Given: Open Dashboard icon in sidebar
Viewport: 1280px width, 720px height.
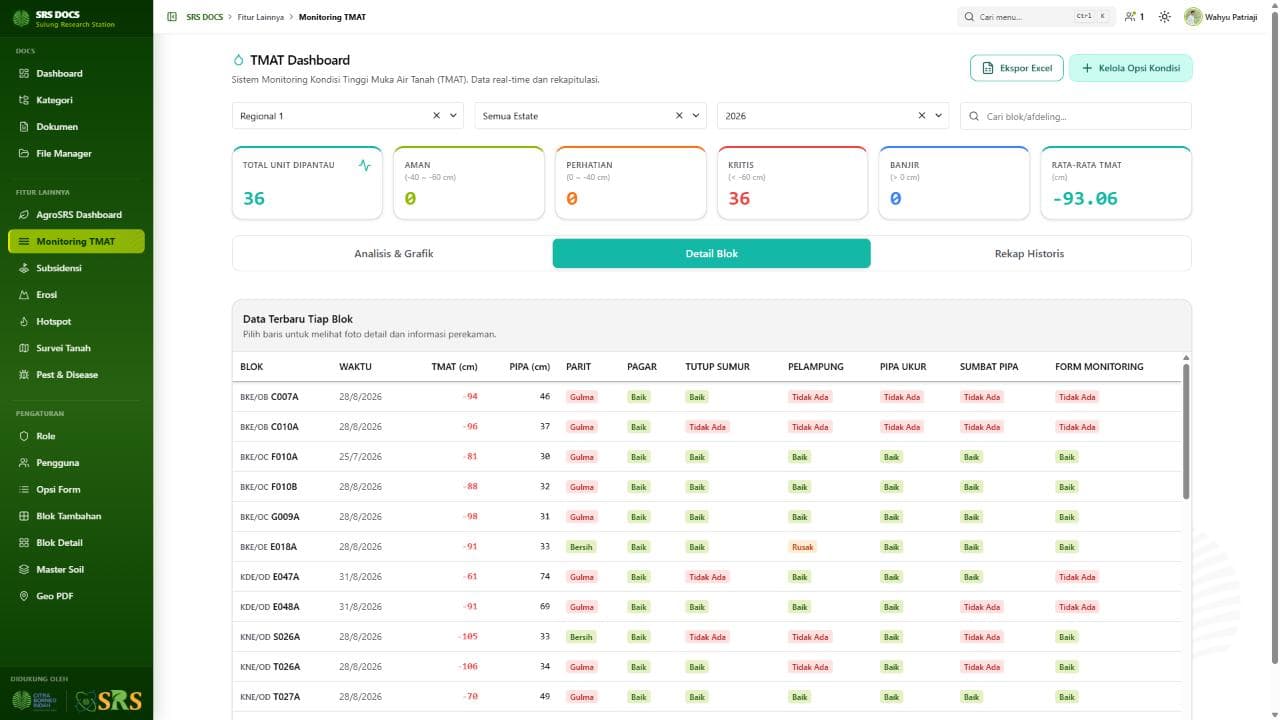Looking at the screenshot, I should (25, 74).
